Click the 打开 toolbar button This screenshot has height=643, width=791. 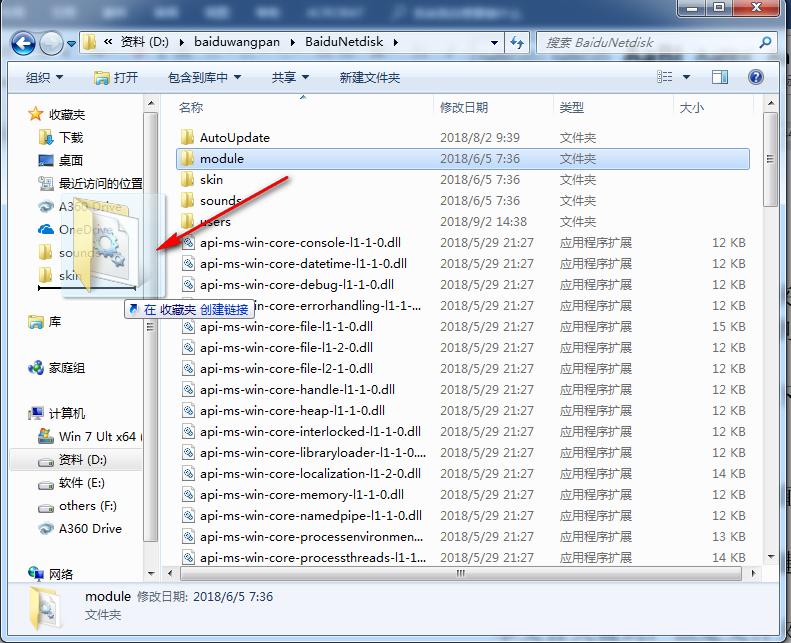[x=116, y=77]
